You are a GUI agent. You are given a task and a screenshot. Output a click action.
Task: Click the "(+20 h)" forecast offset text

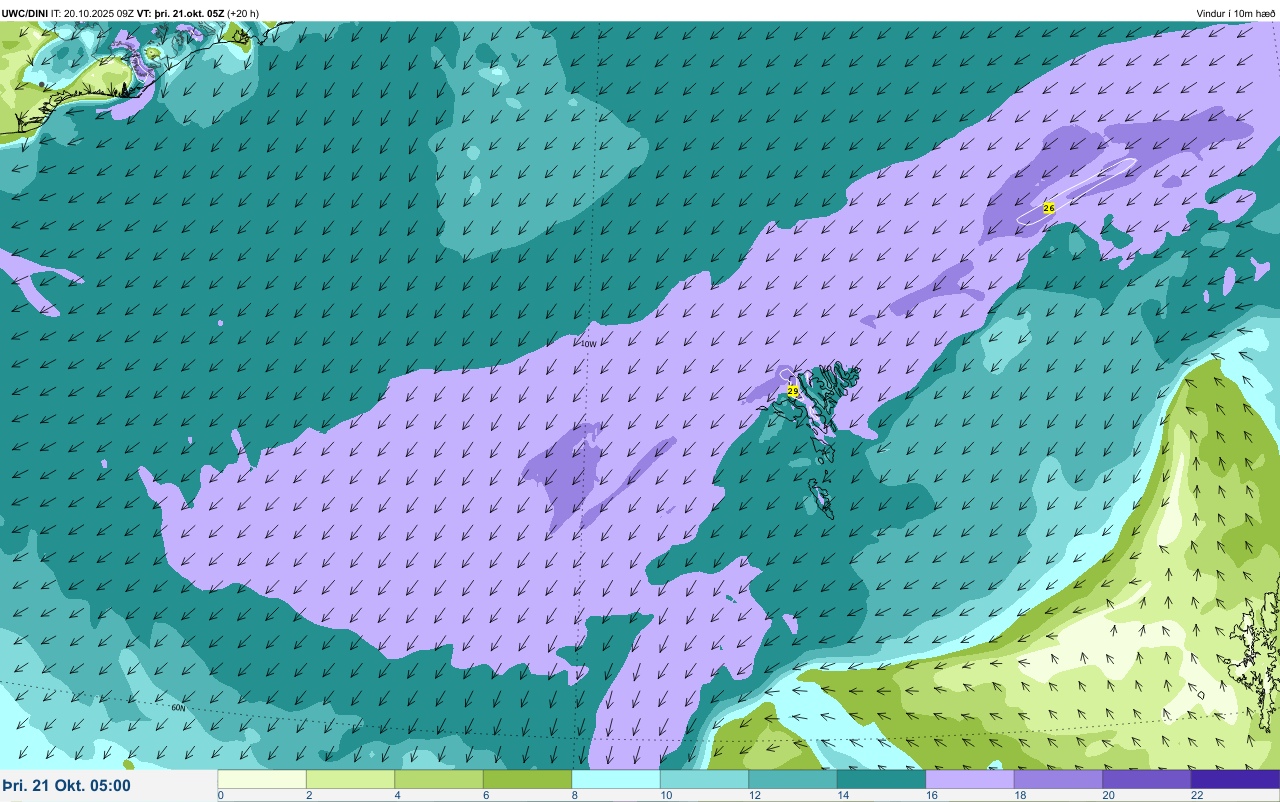point(243,13)
